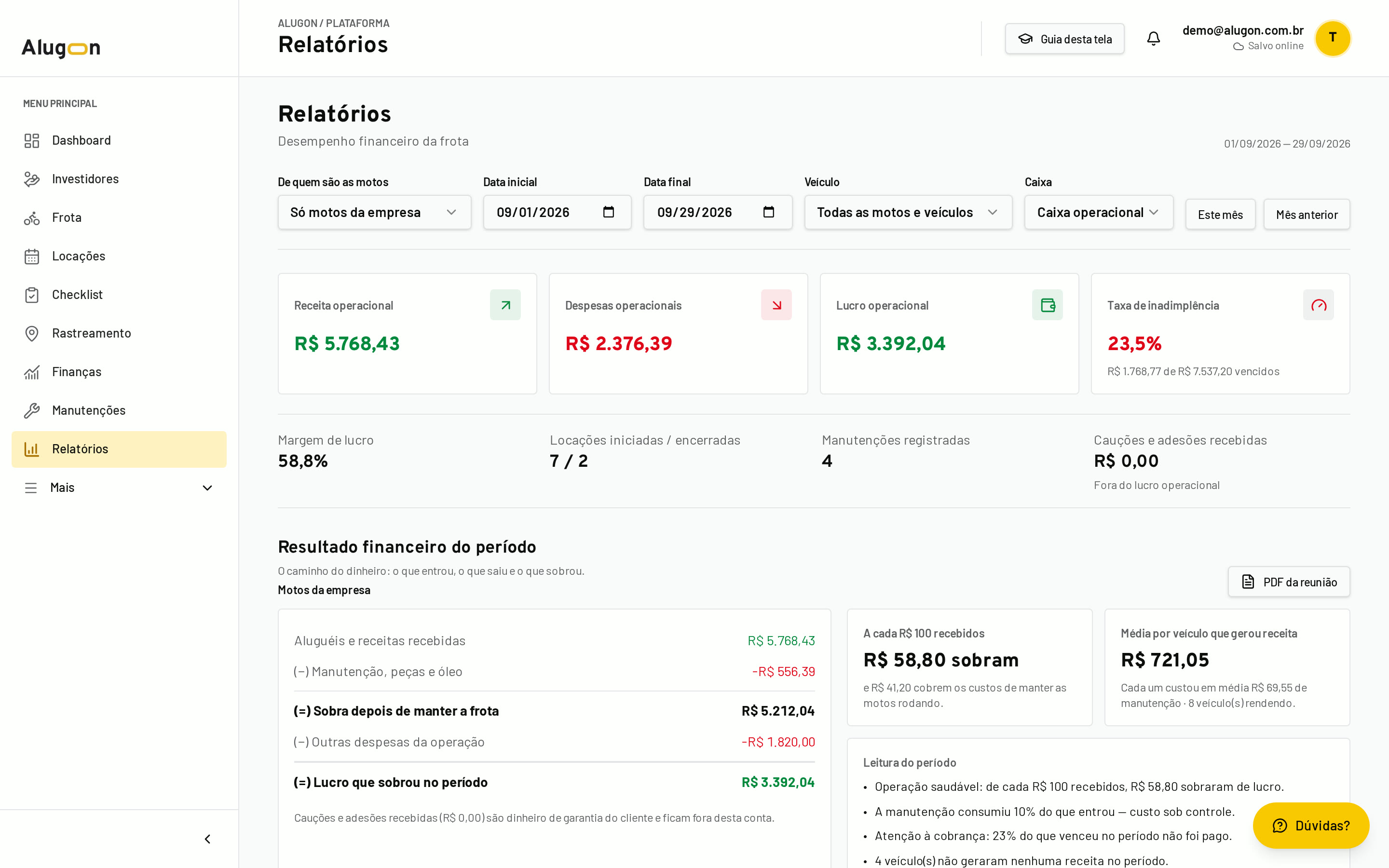Click '(=) Lucro que sobrou no período' row
Viewport: 1389px width, 868px height.
click(x=554, y=783)
